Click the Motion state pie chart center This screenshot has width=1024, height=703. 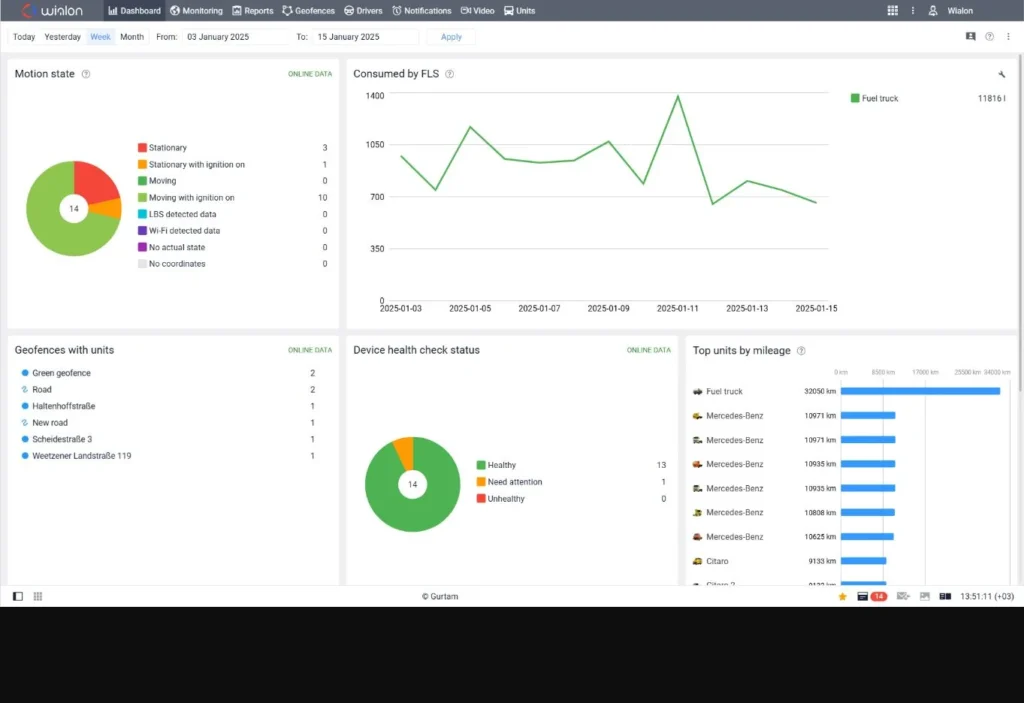point(74,208)
